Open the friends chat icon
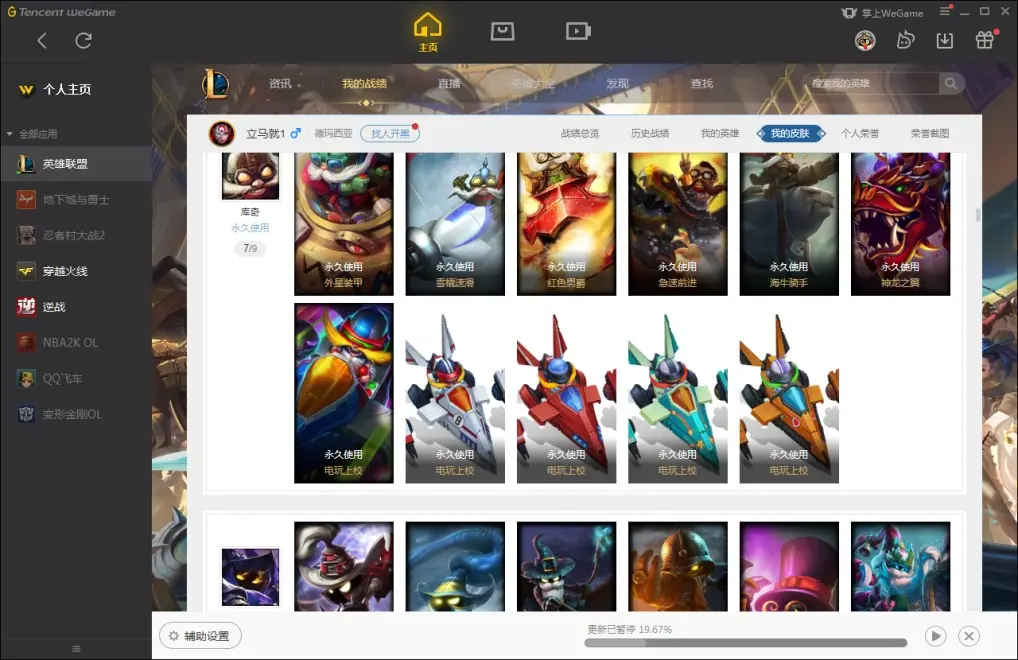The width and height of the screenshot is (1018, 660). tap(905, 41)
